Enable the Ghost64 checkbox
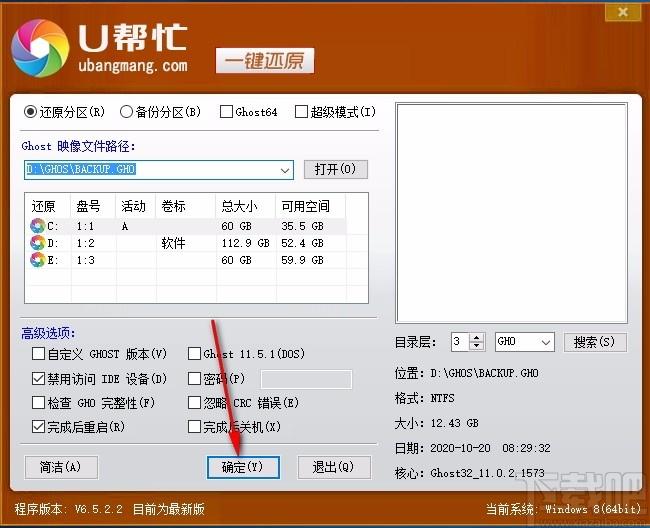Screen dimensions: 650x528 (226, 111)
